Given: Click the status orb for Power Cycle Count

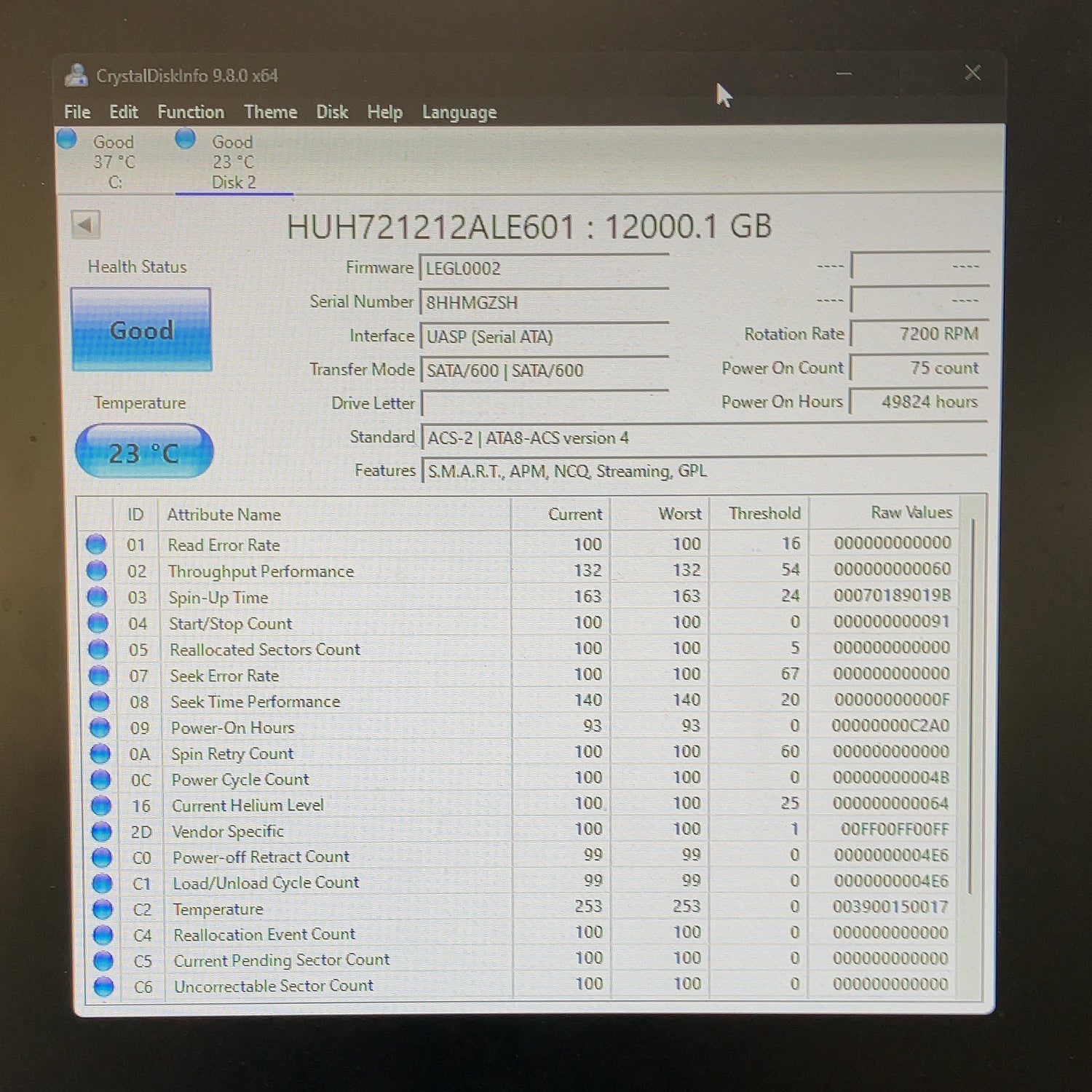Looking at the screenshot, I should [x=100, y=780].
